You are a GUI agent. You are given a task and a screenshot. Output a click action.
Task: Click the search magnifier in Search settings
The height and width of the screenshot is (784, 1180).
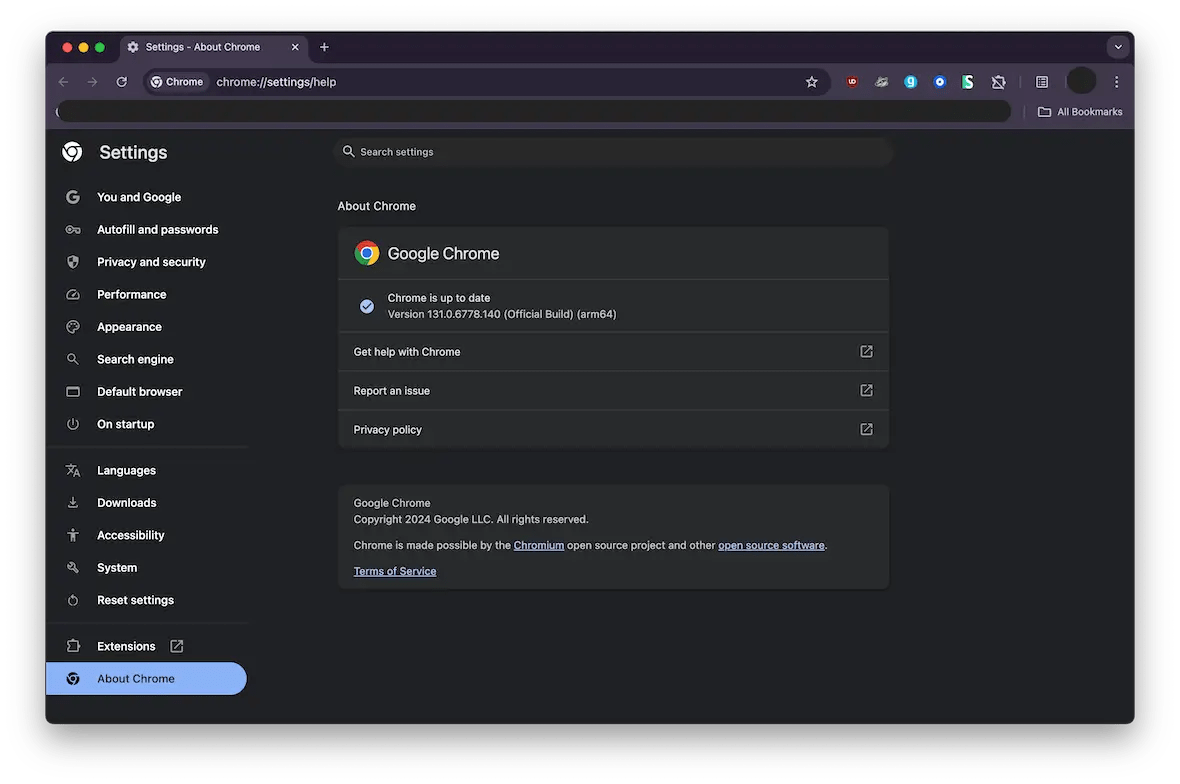point(348,151)
